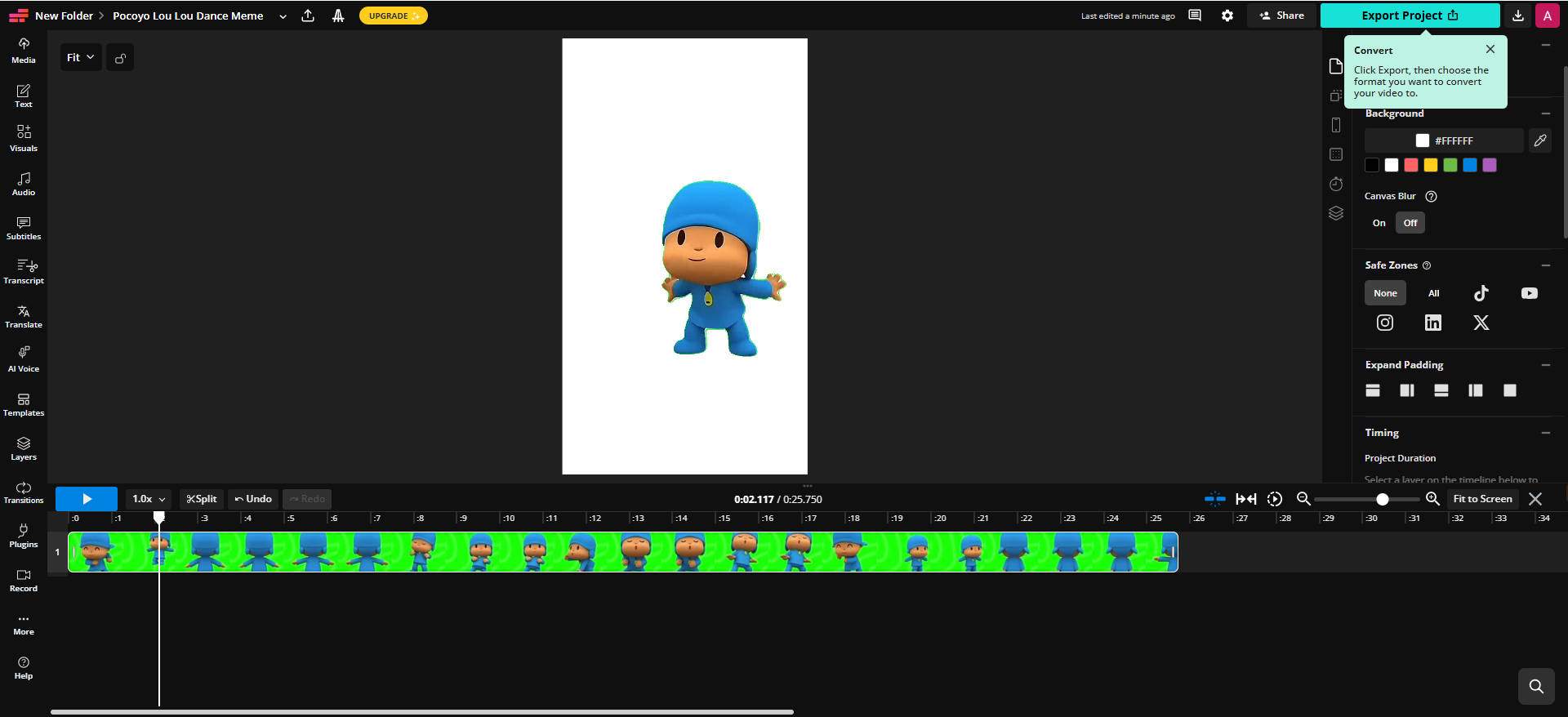Open the timer tab icon in right panel
This screenshot has height=717, width=1568.
pyautogui.click(x=1336, y=184)
